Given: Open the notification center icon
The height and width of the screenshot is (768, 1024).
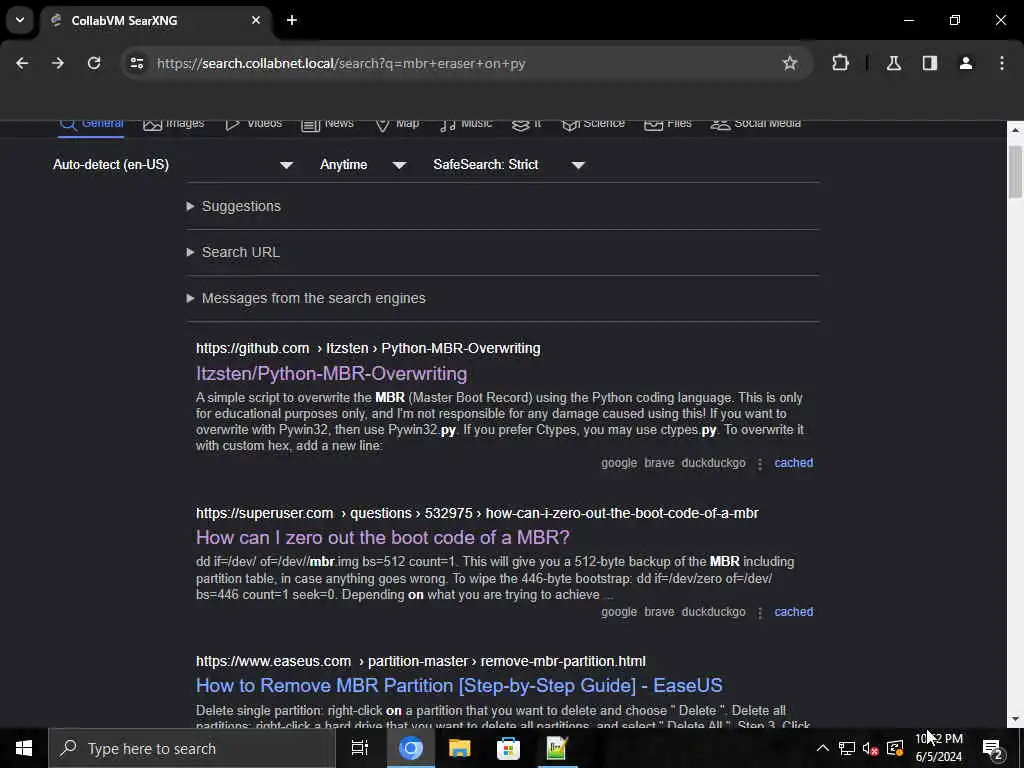Looking at the screenshot, I should pyautogui.click(x=992, y=748).
